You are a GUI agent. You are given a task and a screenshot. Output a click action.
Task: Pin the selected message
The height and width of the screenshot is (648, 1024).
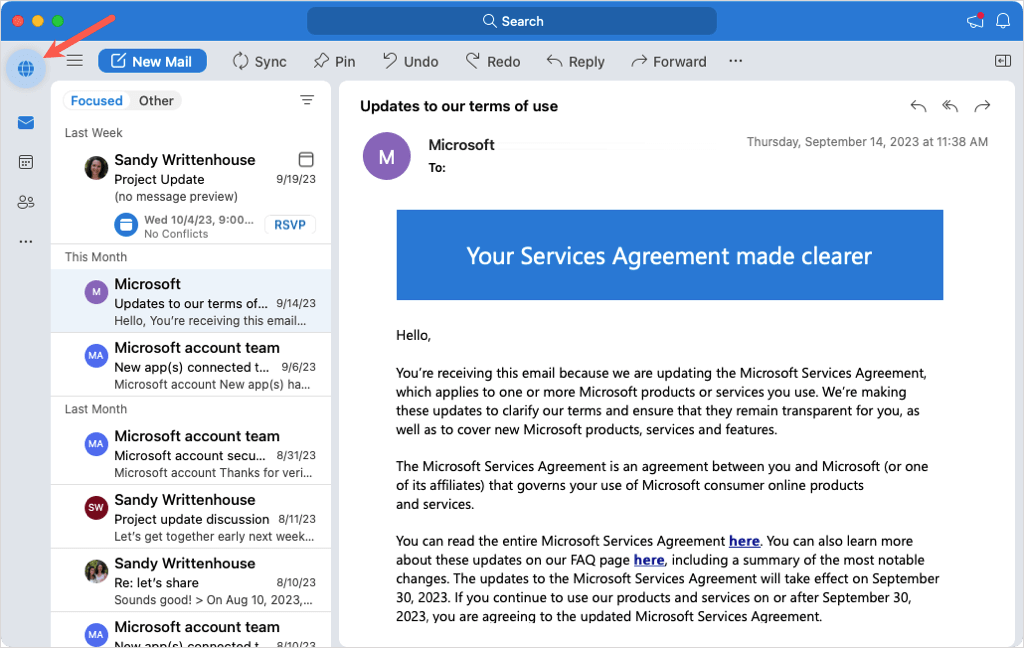(x=334, y=61)
